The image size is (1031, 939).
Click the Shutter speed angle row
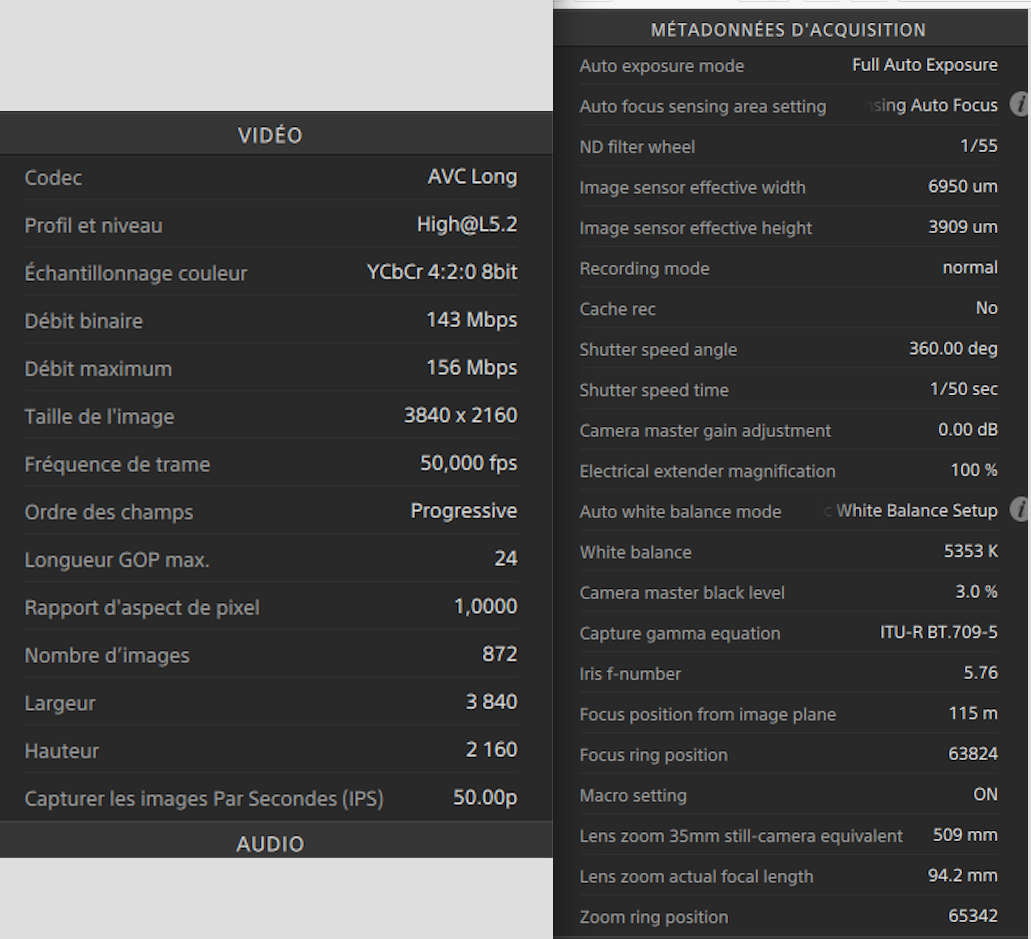pos(788,349)
